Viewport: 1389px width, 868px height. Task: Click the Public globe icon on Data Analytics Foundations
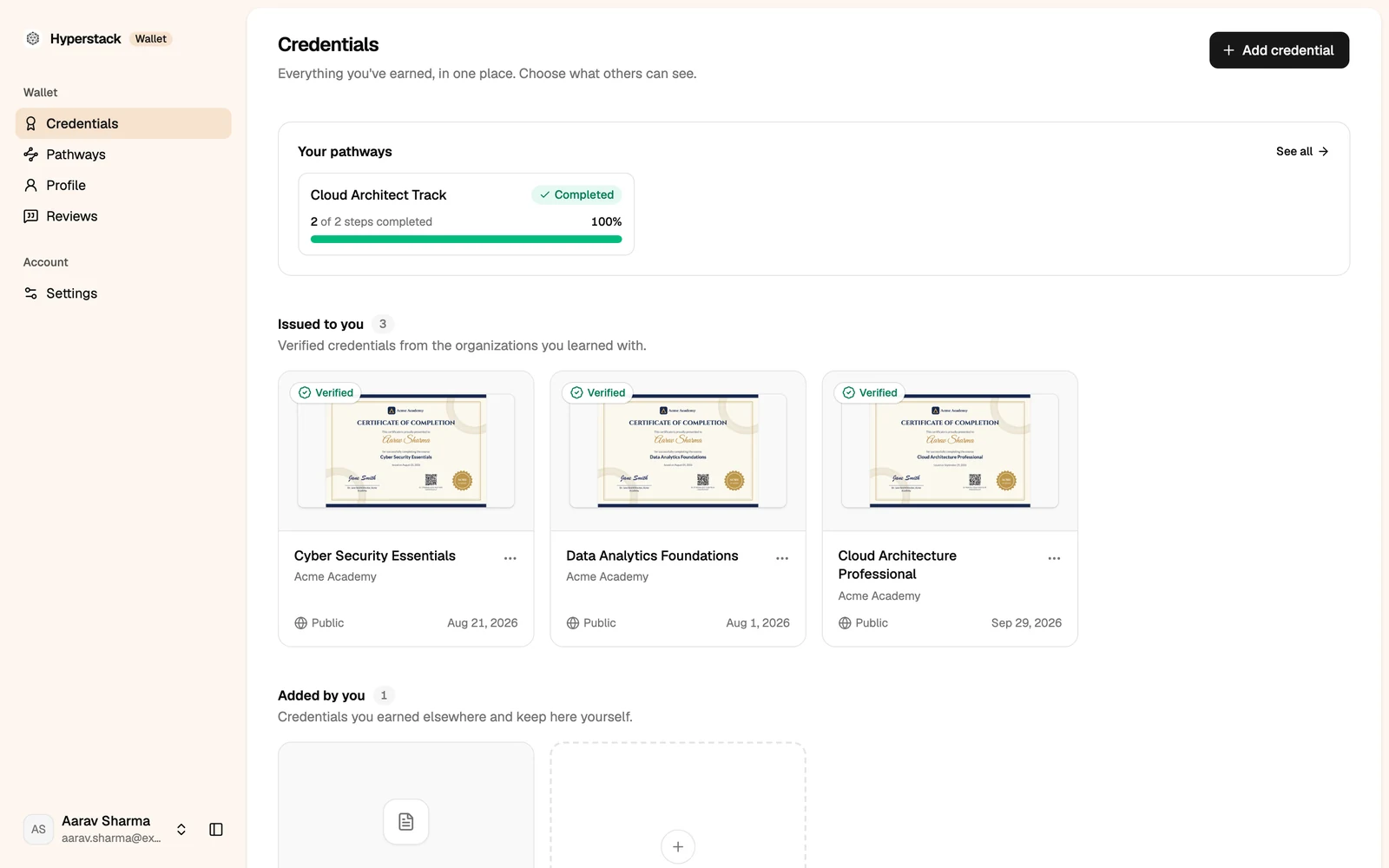coord(573,623)
